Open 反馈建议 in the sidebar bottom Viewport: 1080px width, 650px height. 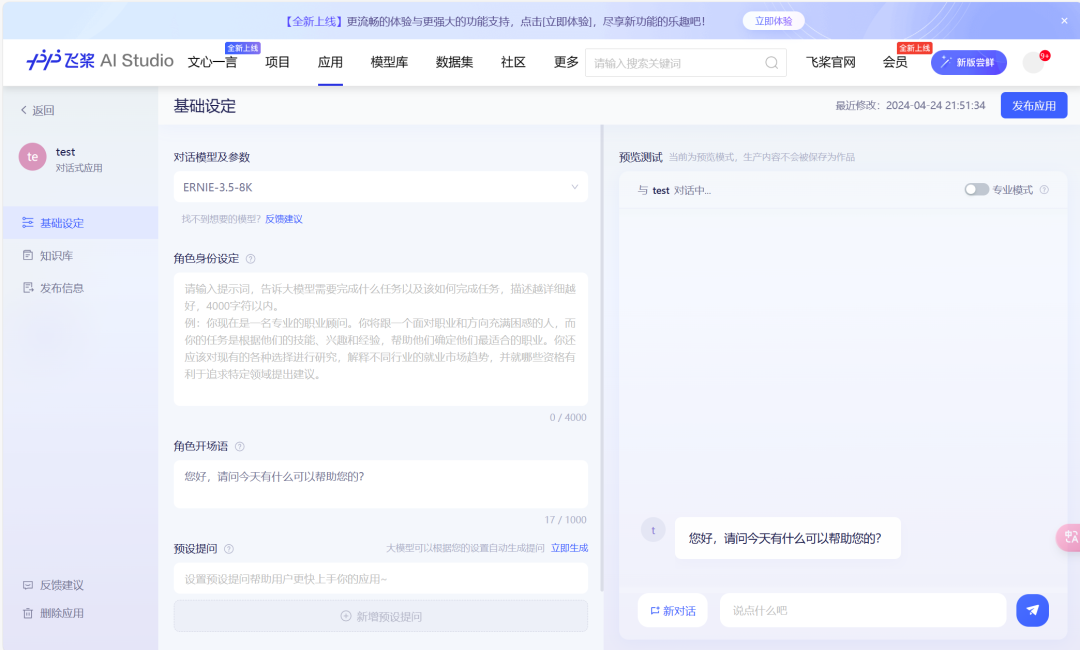54,585
